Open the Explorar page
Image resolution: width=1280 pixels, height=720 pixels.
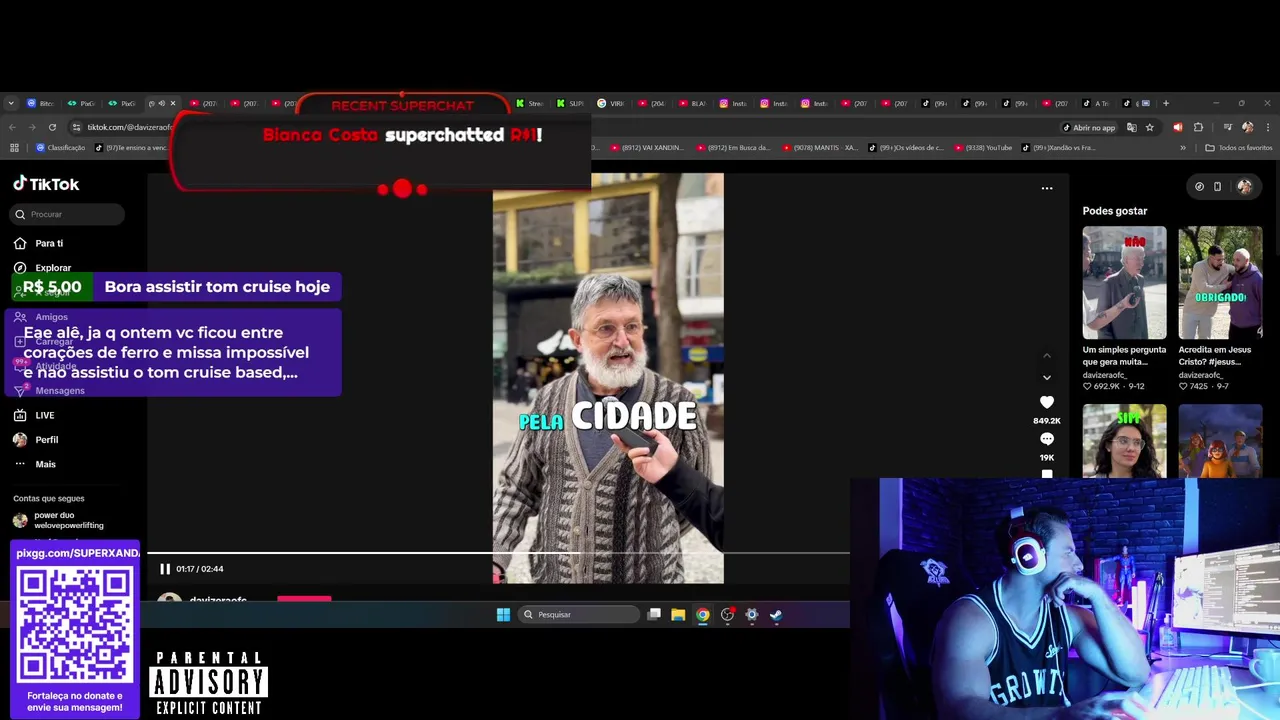pos(42,268)
